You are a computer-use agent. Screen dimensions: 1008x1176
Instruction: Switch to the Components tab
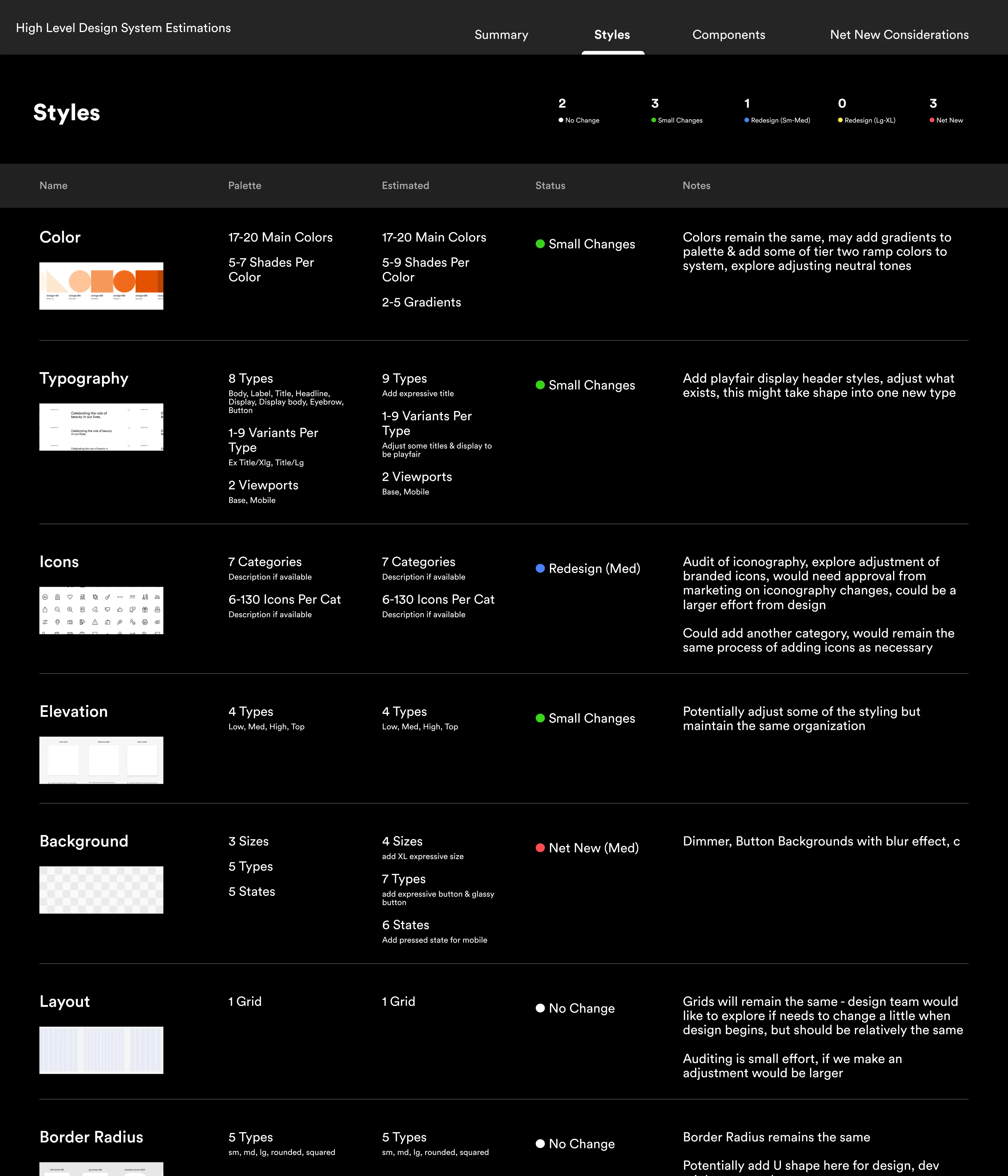pyautogui.click(x=728, y=35)
